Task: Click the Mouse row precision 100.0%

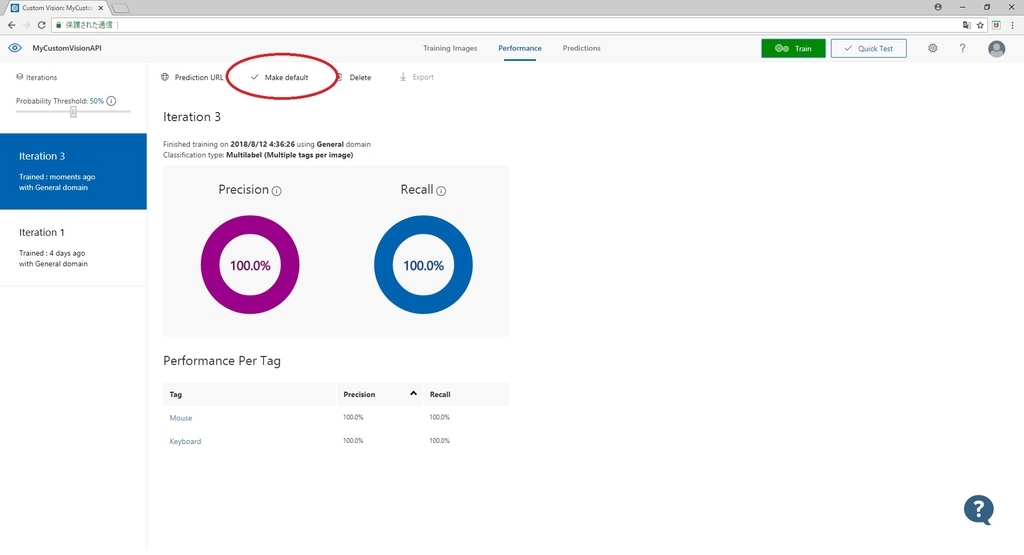Action: (x=353, y=417)
